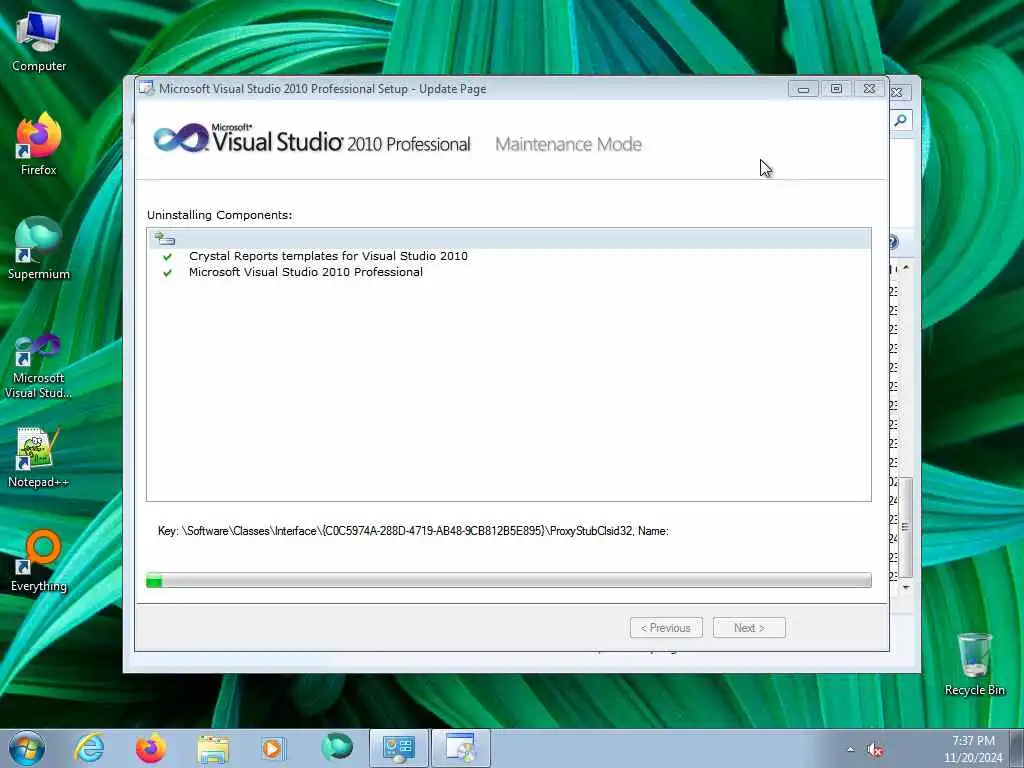This screenshot has height=768, width=1024.
Task: Click the background window help icon
Action: (x=894, y=242)
